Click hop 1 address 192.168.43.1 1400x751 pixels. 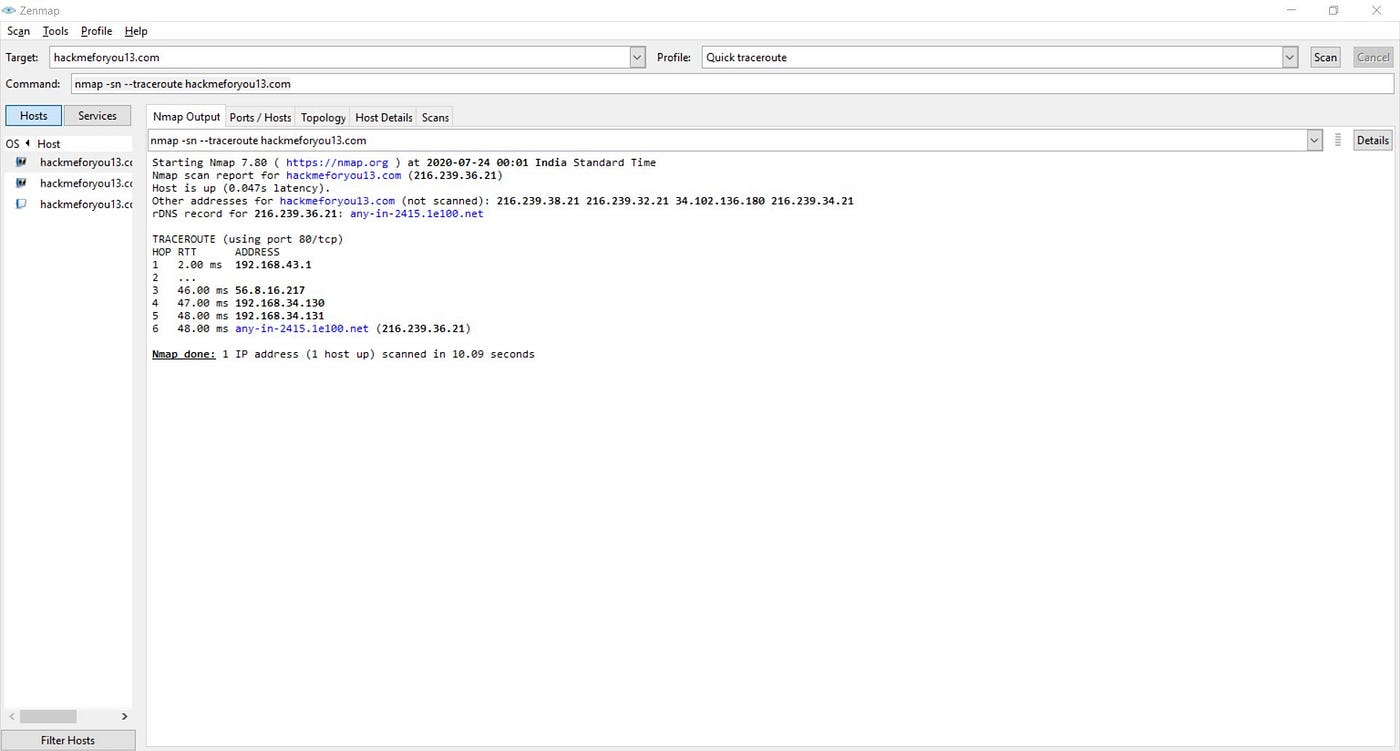(273, 265)
